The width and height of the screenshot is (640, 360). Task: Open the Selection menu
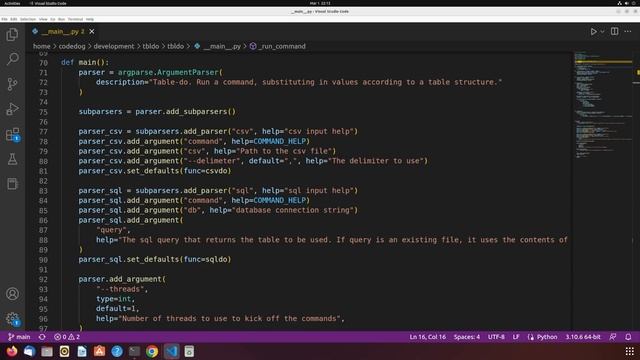(28, 19)
